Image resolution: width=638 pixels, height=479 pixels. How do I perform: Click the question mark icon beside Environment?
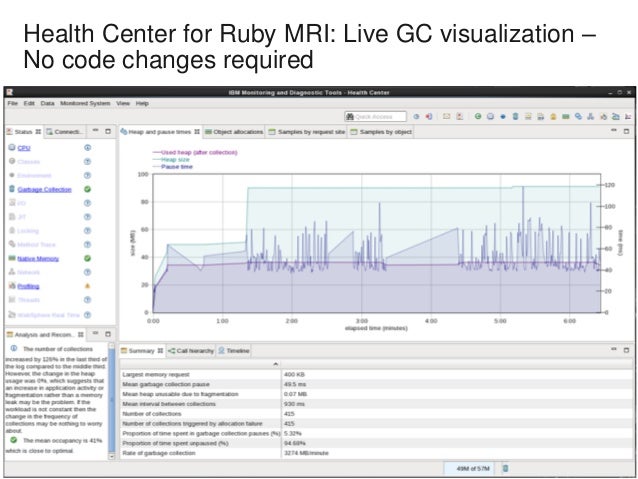(x=87, y=175)
